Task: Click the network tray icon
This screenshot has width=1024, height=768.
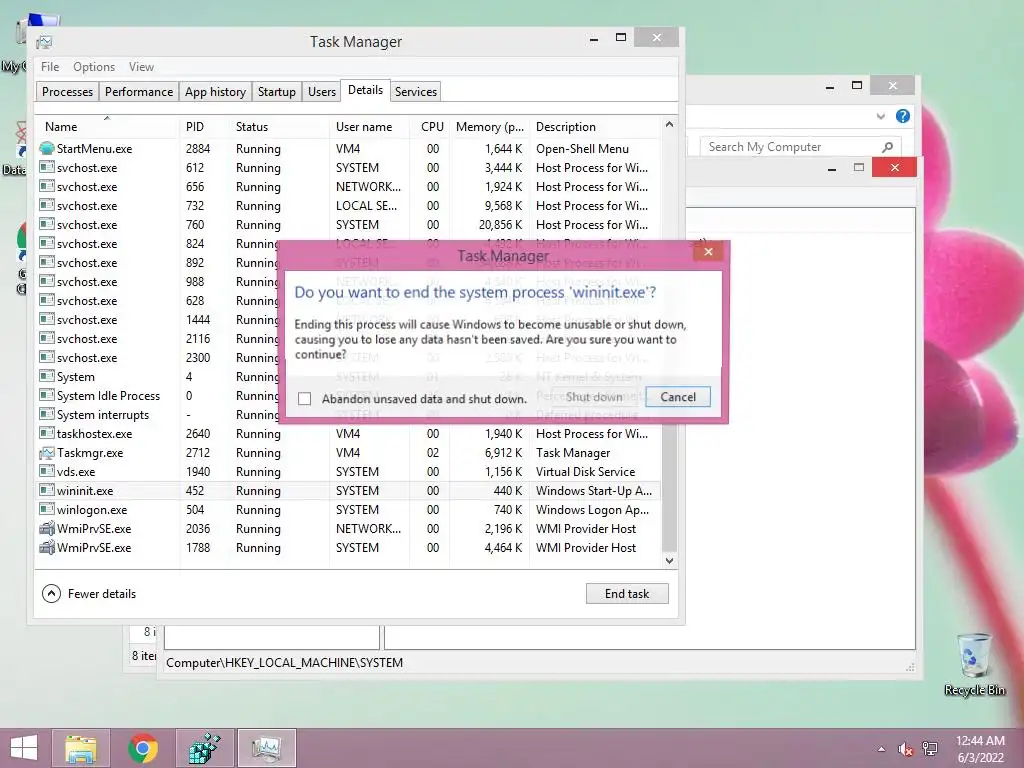Action: coord(930,749)
